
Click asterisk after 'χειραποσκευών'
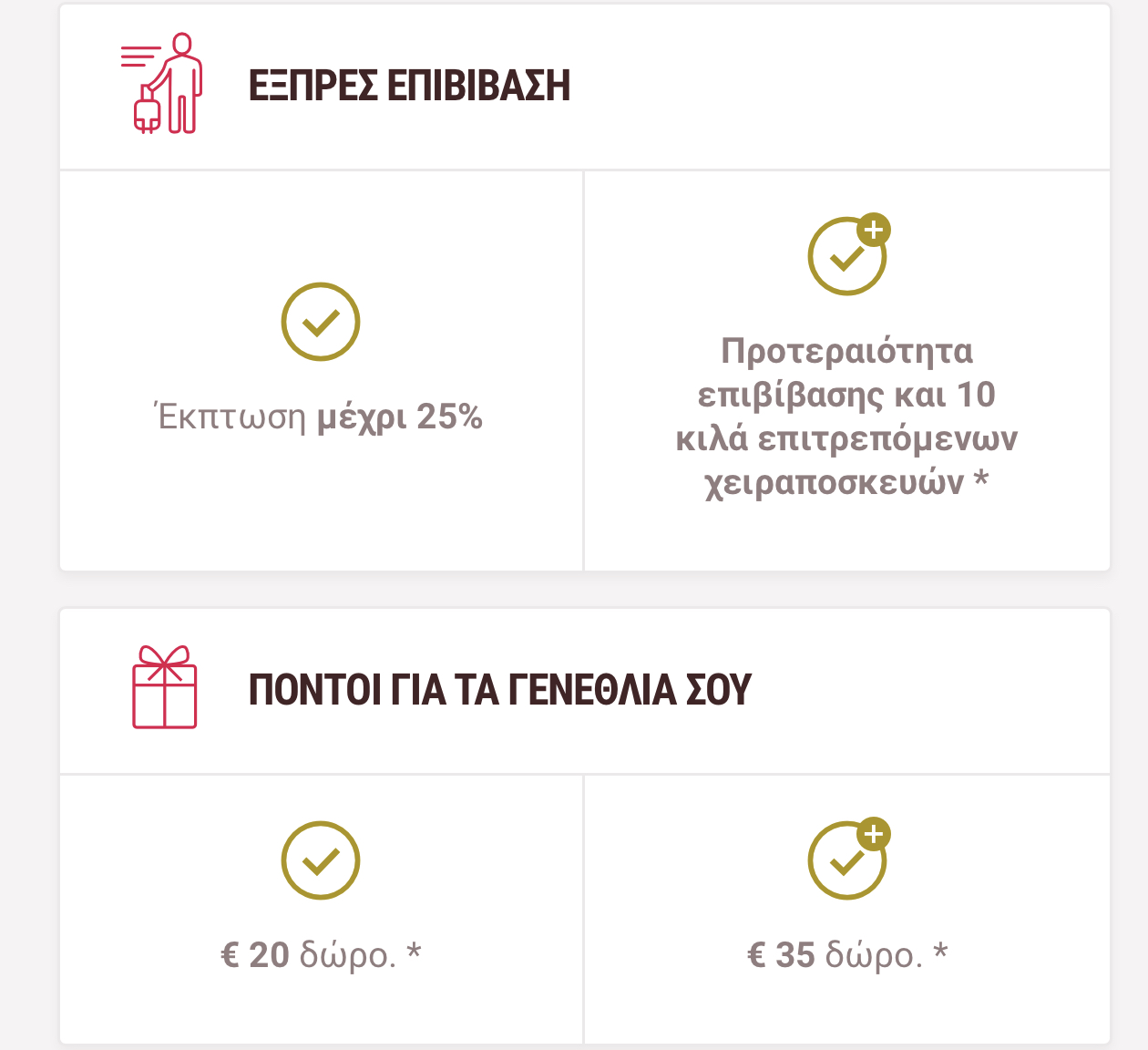tap(980, 478)
